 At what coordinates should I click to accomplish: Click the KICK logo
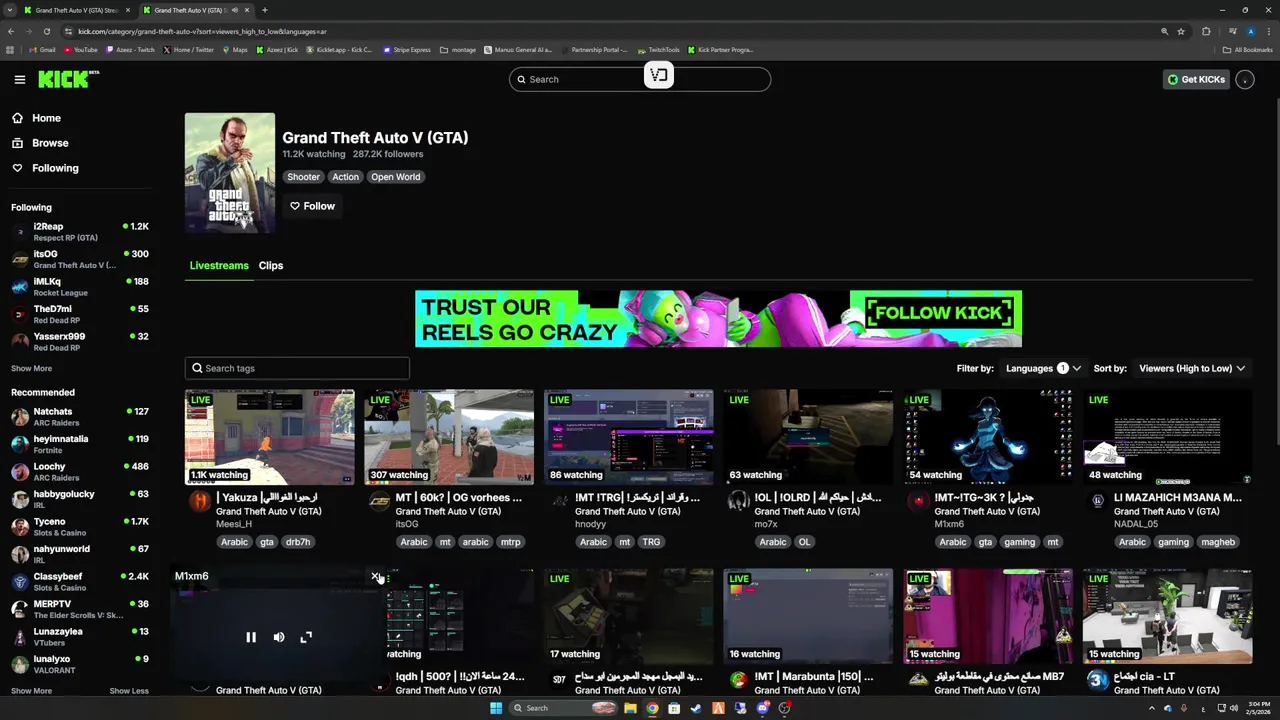68,79
